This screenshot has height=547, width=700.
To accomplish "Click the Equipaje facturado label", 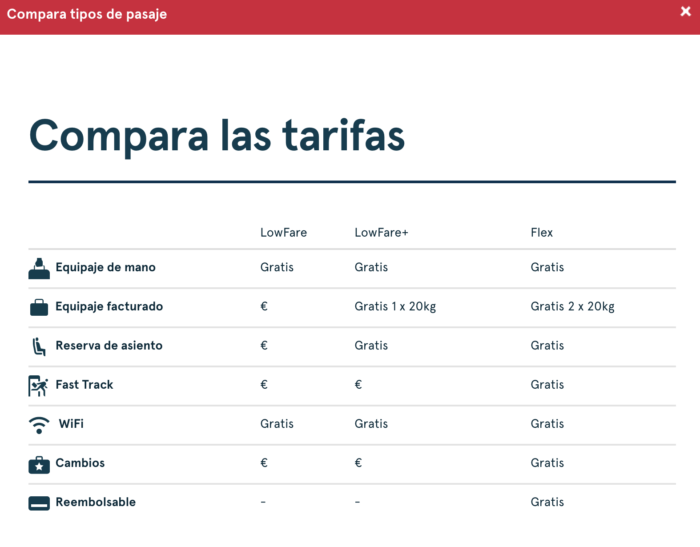I will coord(109,306).
